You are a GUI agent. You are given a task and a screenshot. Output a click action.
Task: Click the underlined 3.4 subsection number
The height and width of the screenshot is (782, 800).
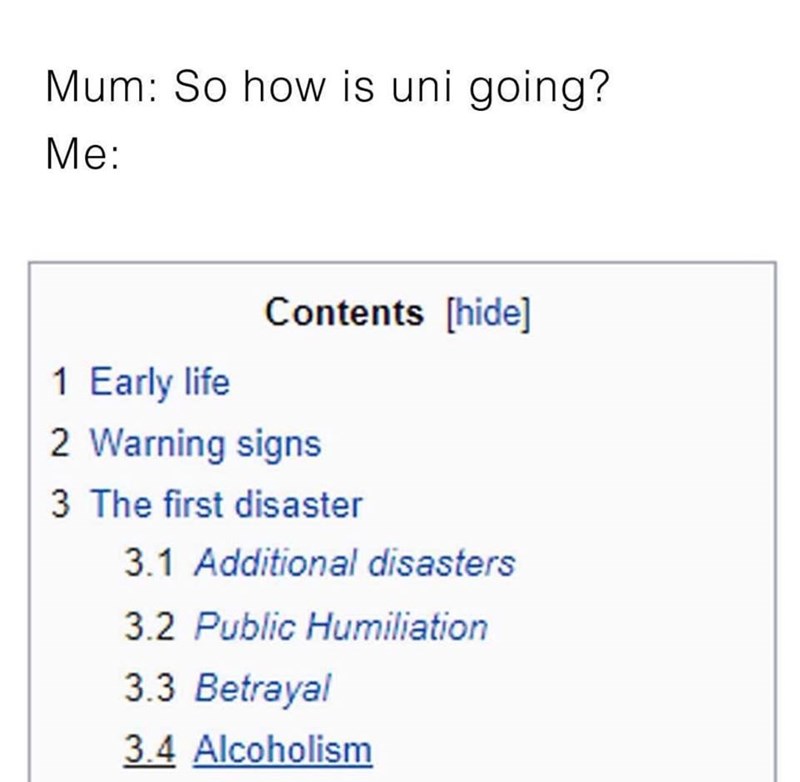coord(149,748)
